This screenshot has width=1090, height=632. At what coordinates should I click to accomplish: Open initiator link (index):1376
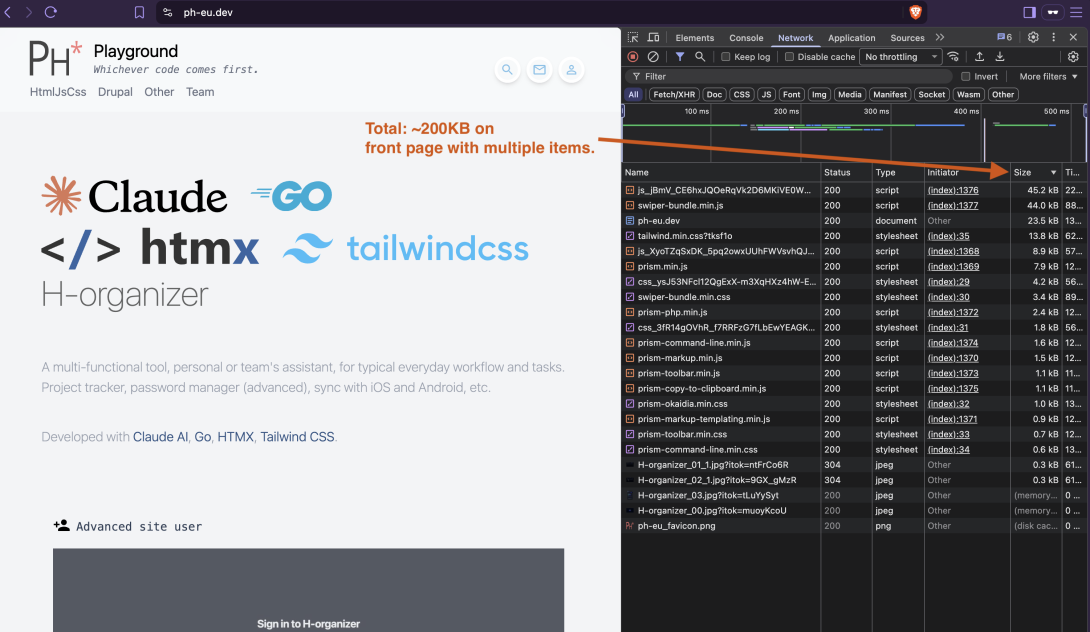point(953,190)
